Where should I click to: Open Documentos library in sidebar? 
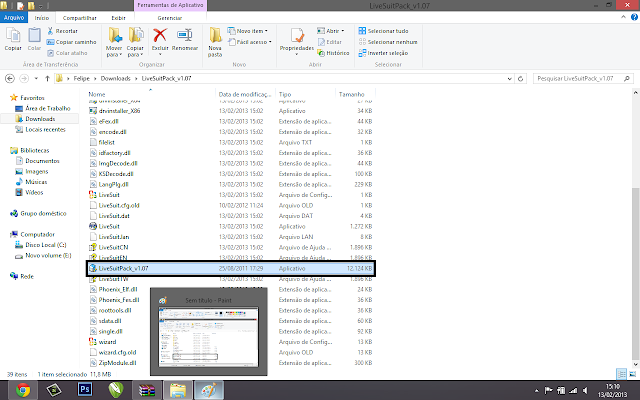tap(38, 161)
